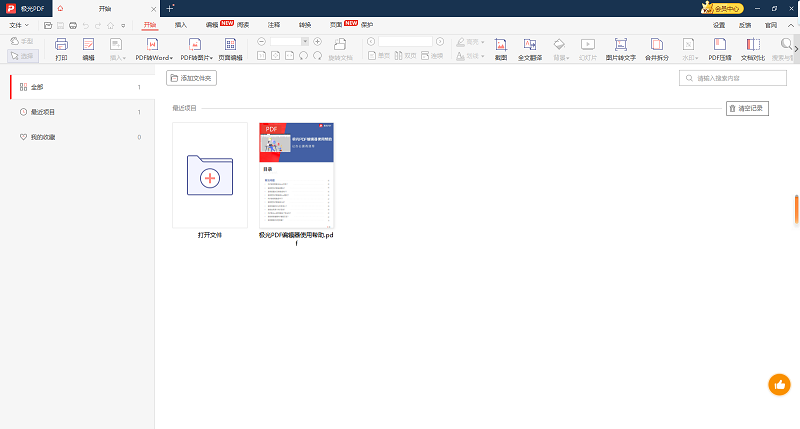Viewport: 800px width, 429px height.
Task: Switch to the Start (开始) ribbon tab
Action: (x=149, y=24)
